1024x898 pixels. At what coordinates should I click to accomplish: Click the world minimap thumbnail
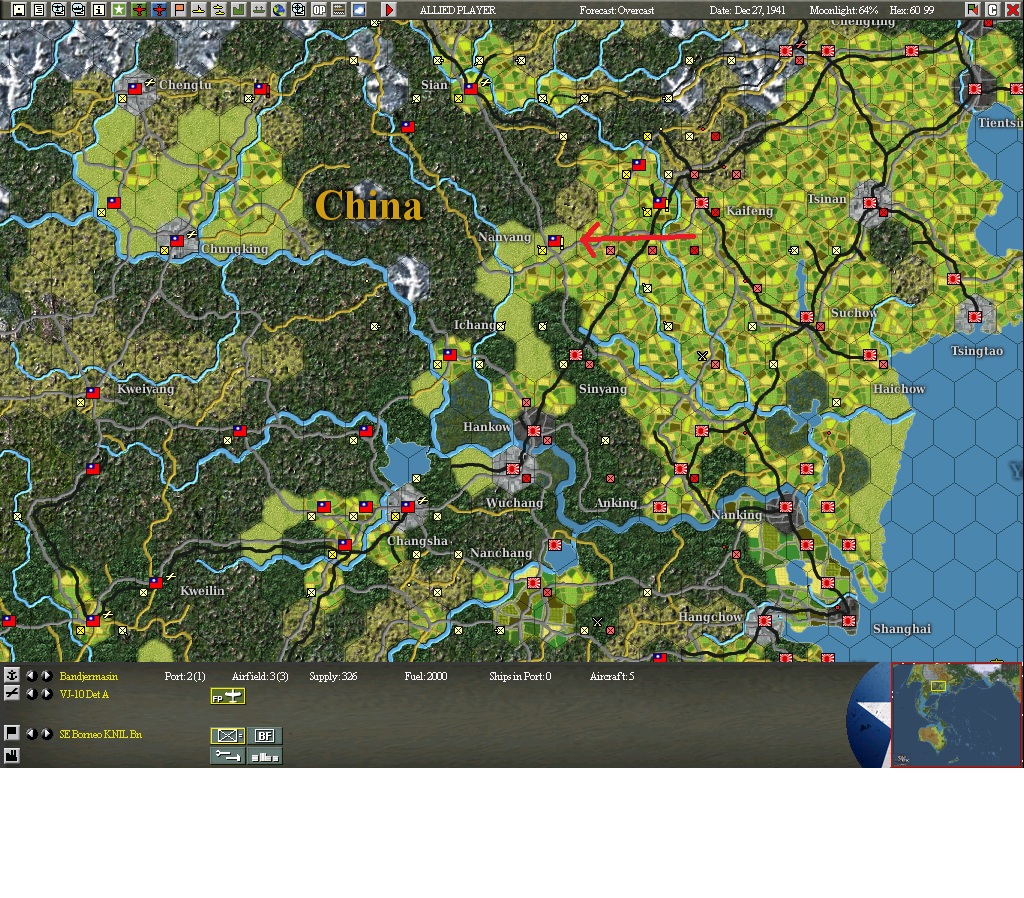click(x=956, y=714)
